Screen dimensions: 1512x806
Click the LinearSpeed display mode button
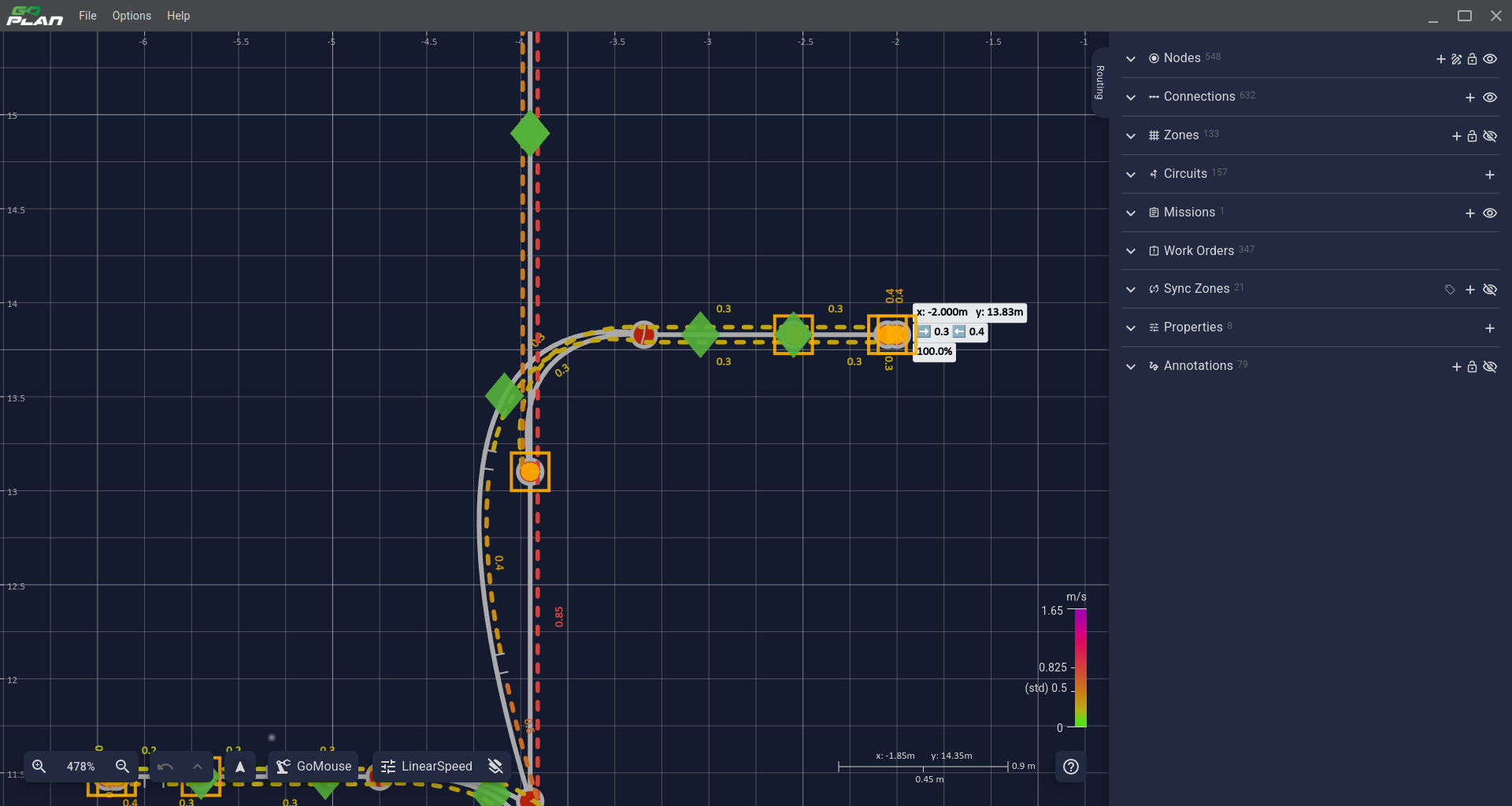(427, 766)
